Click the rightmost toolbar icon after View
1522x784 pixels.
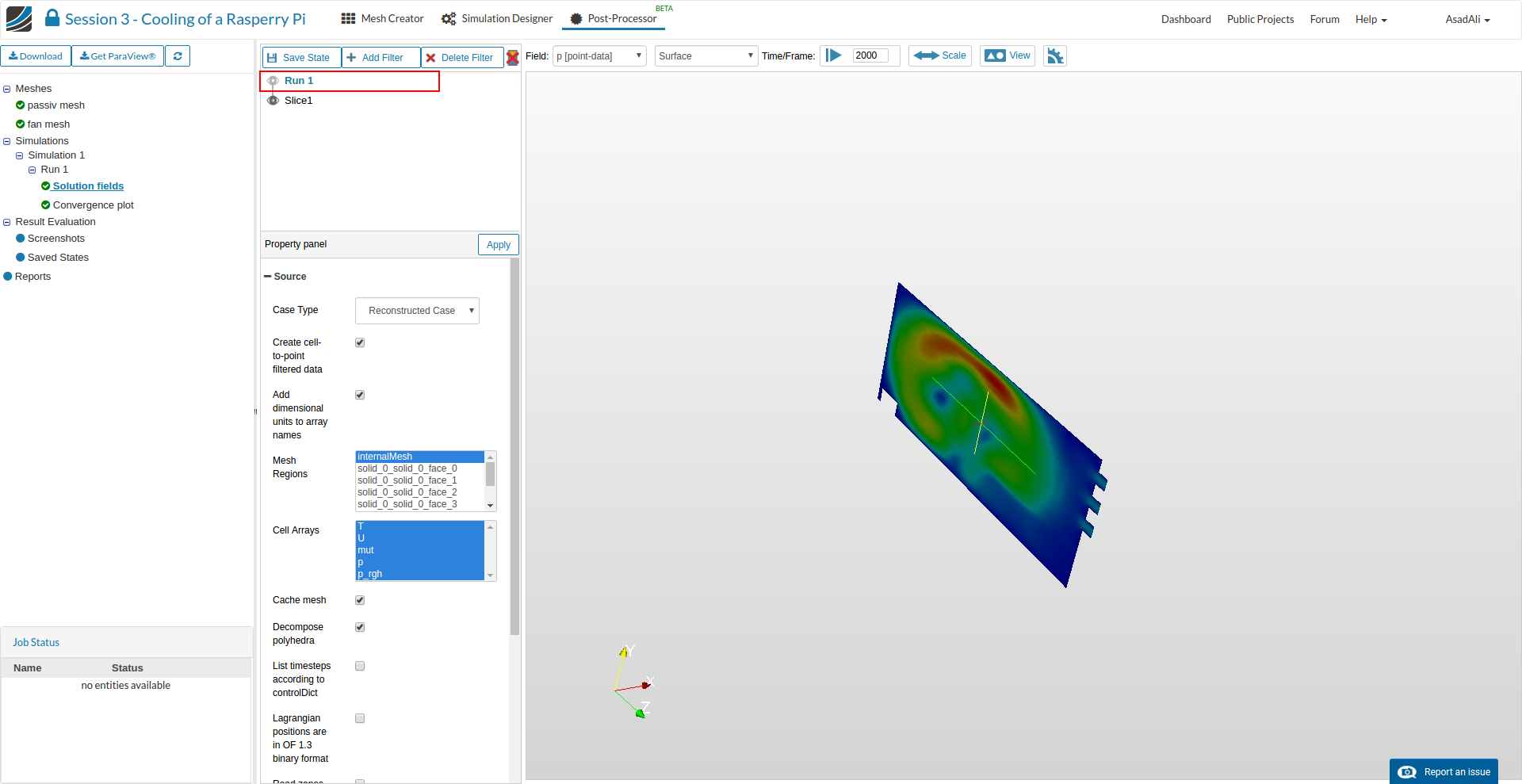1054,55
